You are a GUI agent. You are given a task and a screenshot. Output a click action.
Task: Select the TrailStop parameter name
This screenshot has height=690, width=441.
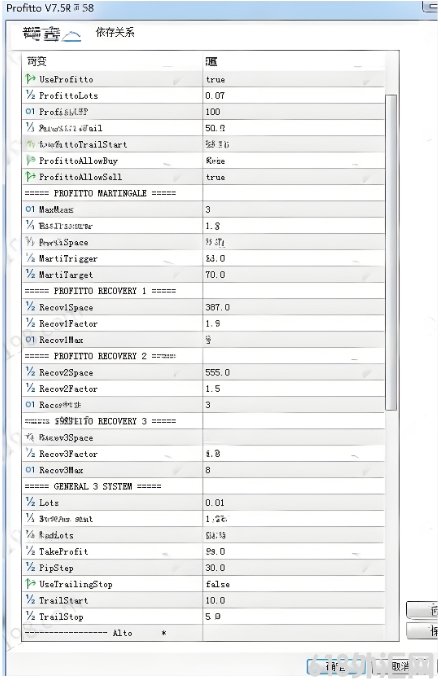[61, 617]
